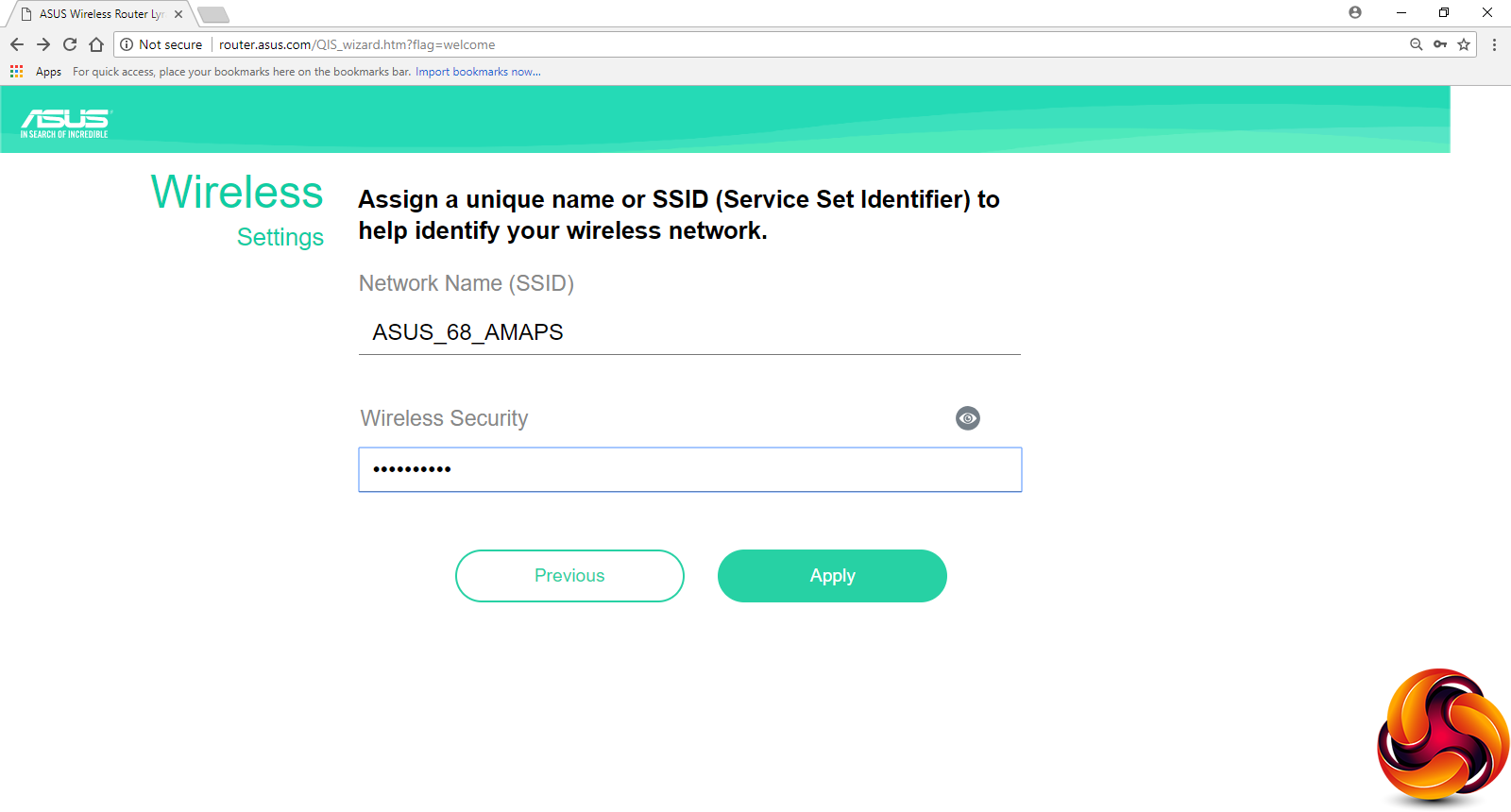Screen dimensions: 1511x812
Task: Go to the browser Home page
Action: pos(96,44)
